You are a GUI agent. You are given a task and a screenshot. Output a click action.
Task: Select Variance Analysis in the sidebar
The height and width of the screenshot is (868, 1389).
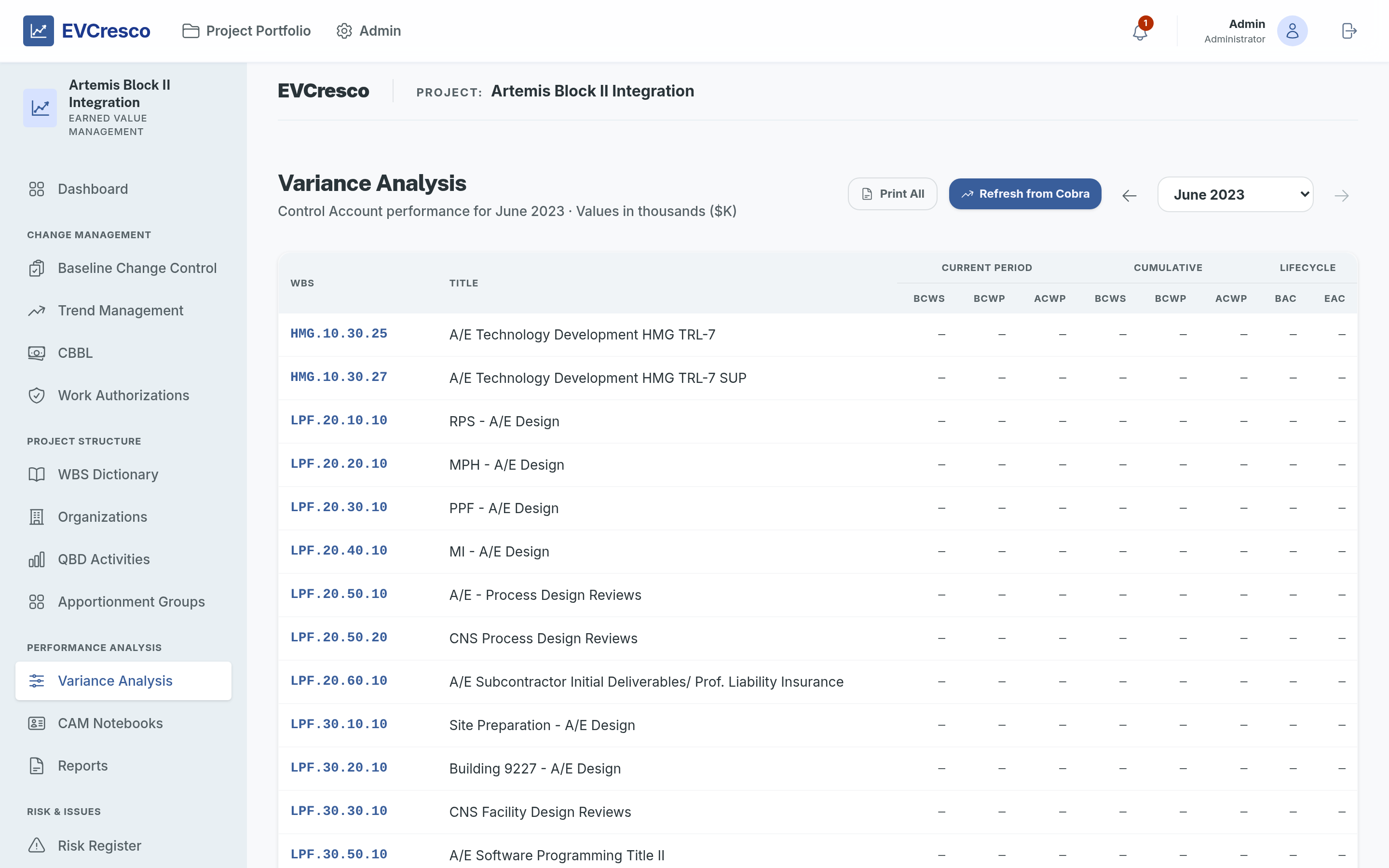pyautogui.click(x=123, y=681)
